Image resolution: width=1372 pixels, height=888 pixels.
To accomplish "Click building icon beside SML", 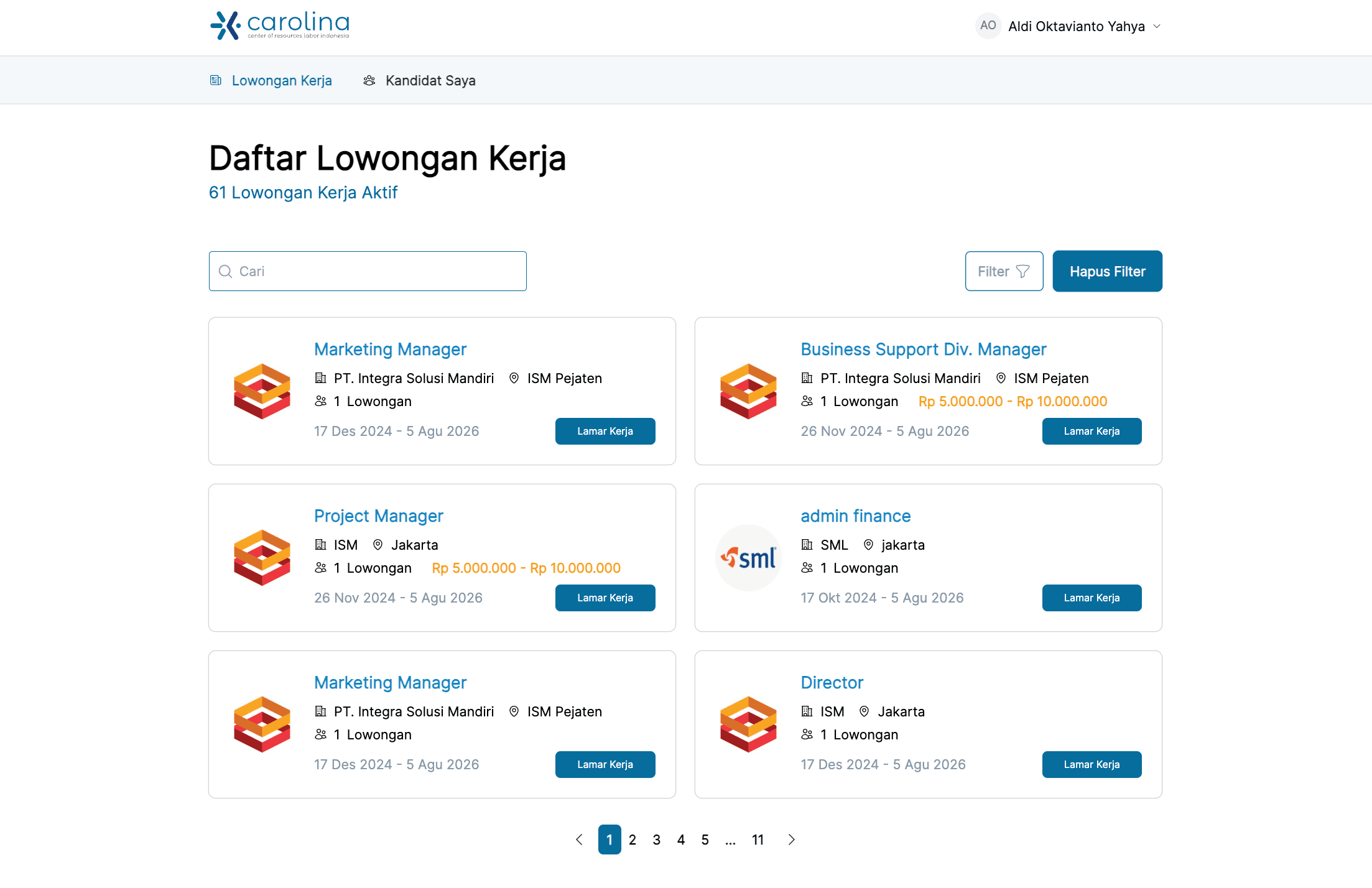I will coord(807,545).
